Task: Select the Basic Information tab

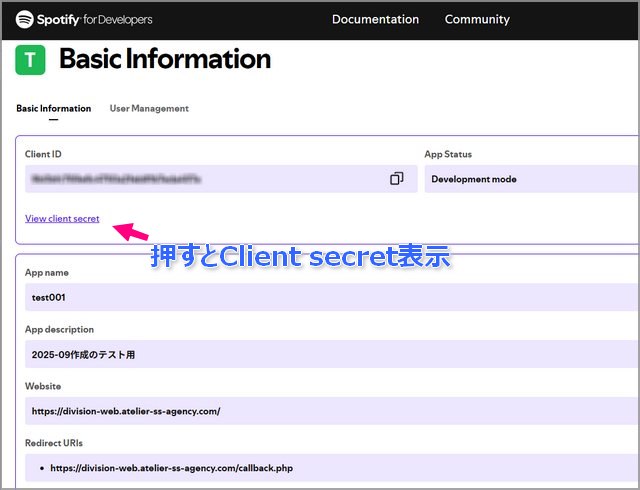Action: tap(53, 108)
